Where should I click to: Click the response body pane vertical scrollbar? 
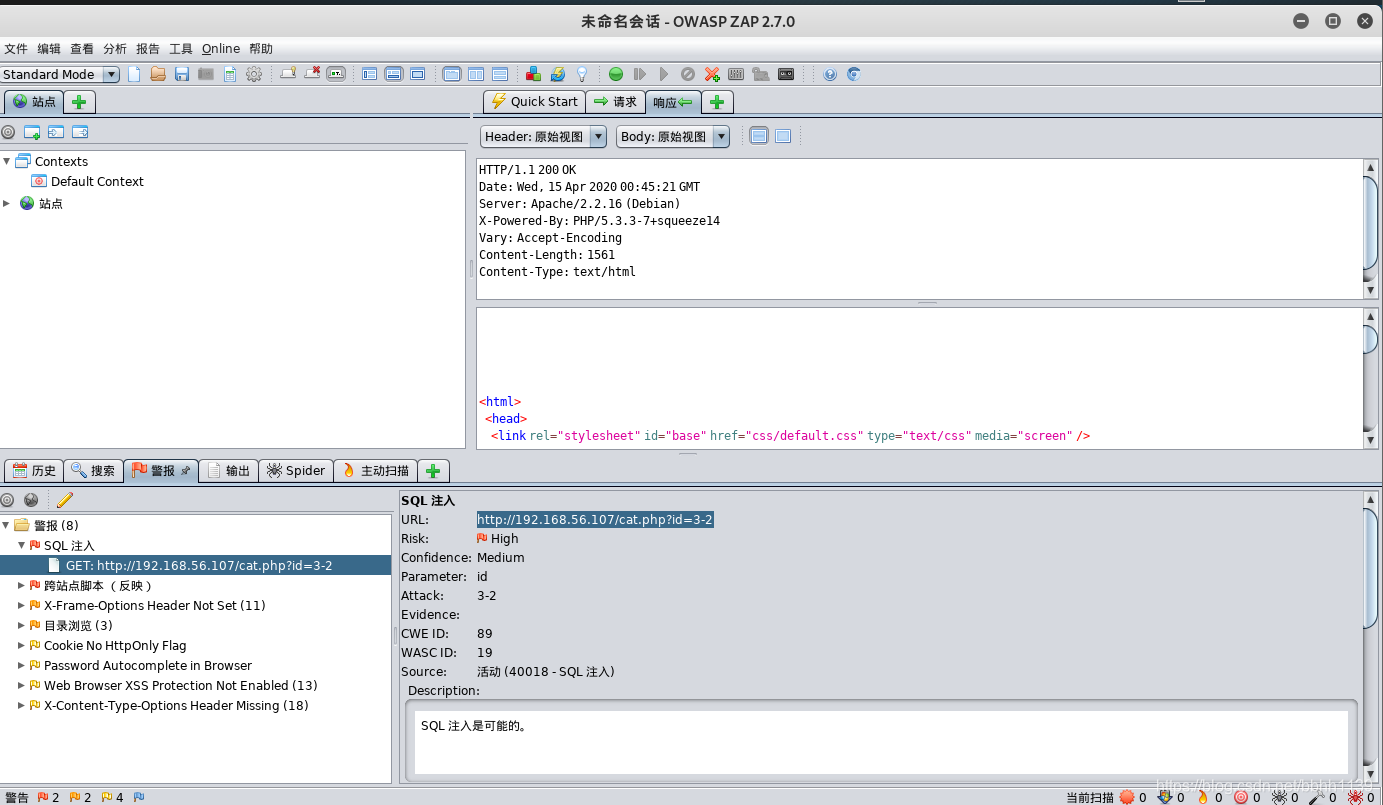point(1370,379)
